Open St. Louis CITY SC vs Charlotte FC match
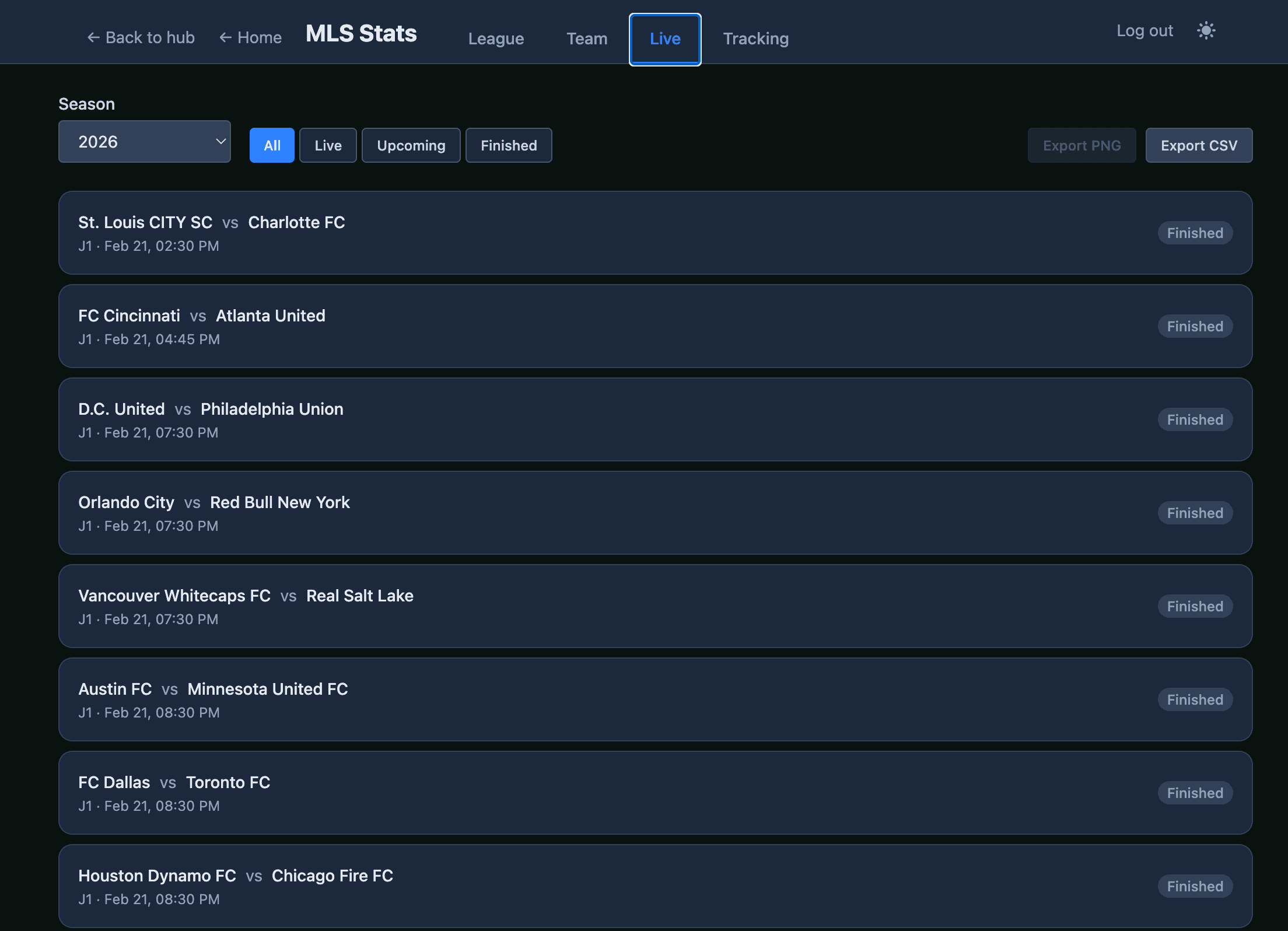 (x=655, y=233)
